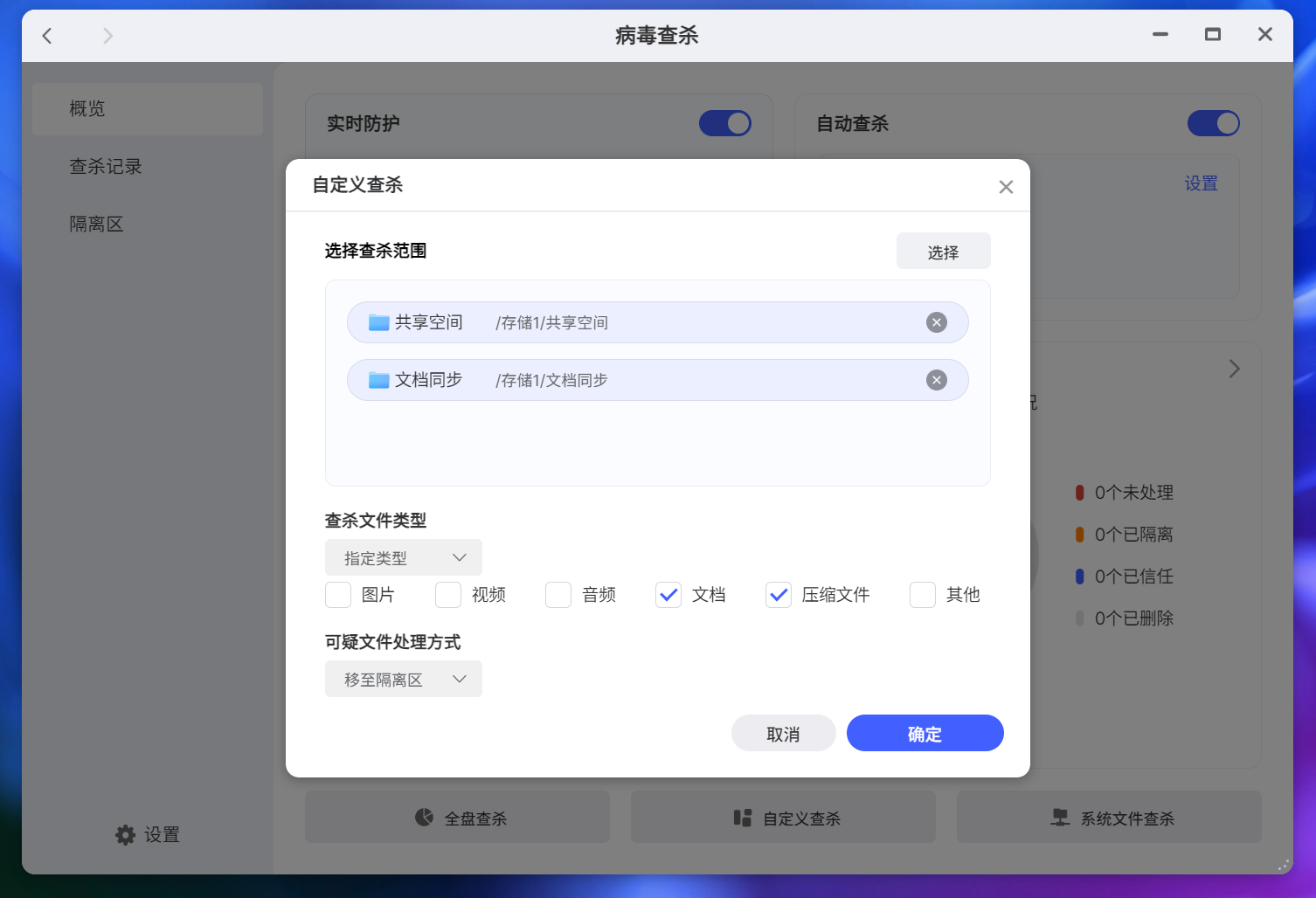This screenshot has height=898, width=1316.
Task: Check the 图片 file type box
Action: click(338, 595)
